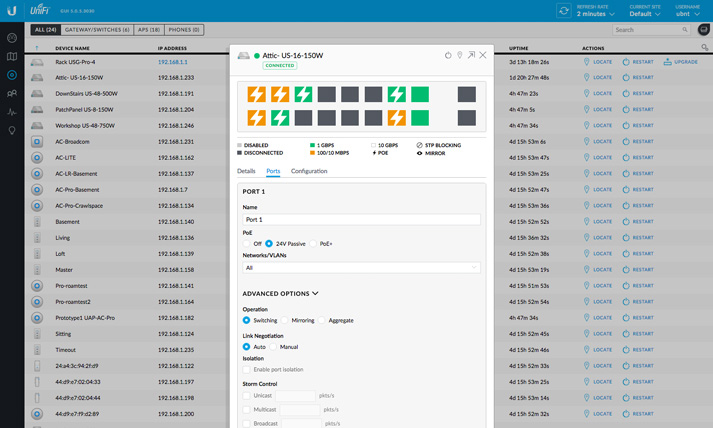Click the port Name input field
Viewport: 713px width, 428px height.
[x=362, y=219]
